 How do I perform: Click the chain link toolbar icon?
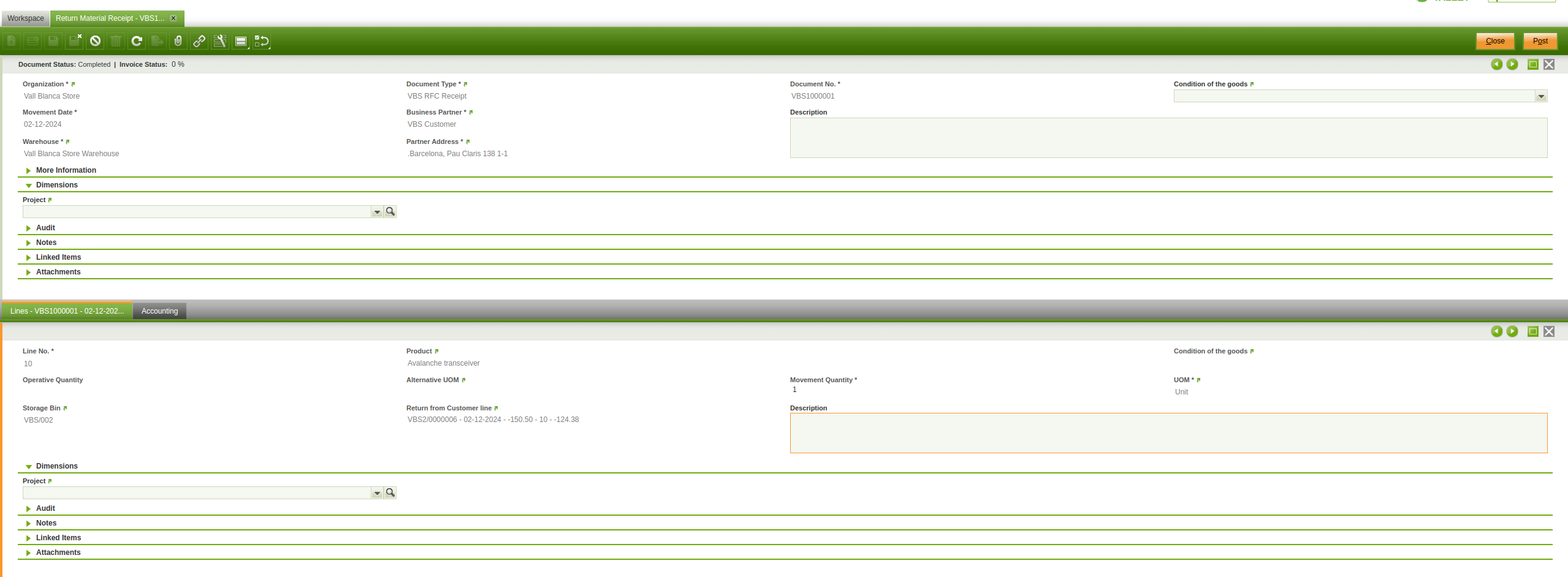tap(199, 41)
